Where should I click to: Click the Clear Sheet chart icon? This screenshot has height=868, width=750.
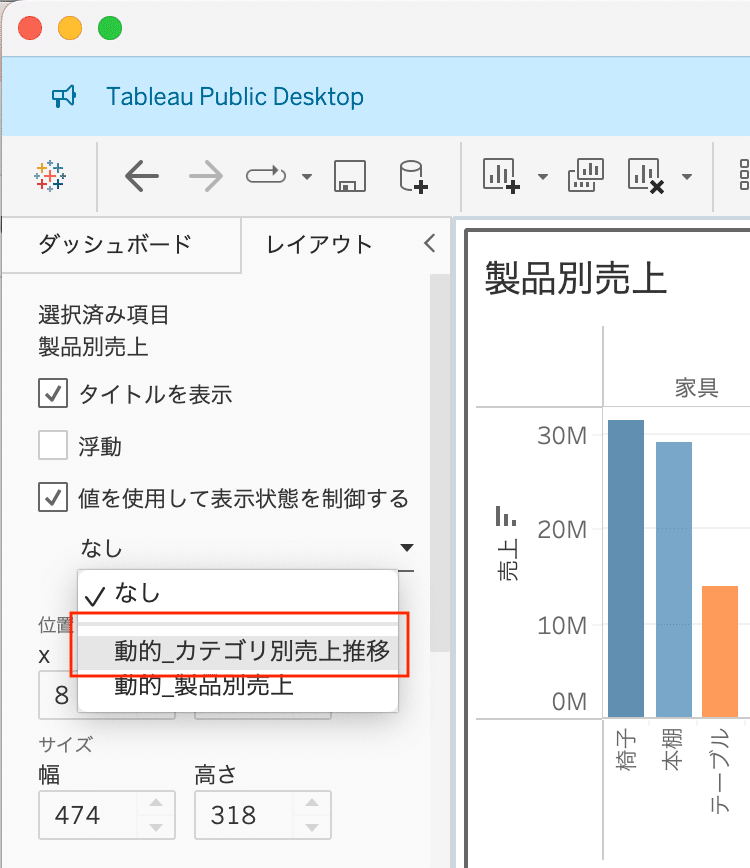click(646, 176)
